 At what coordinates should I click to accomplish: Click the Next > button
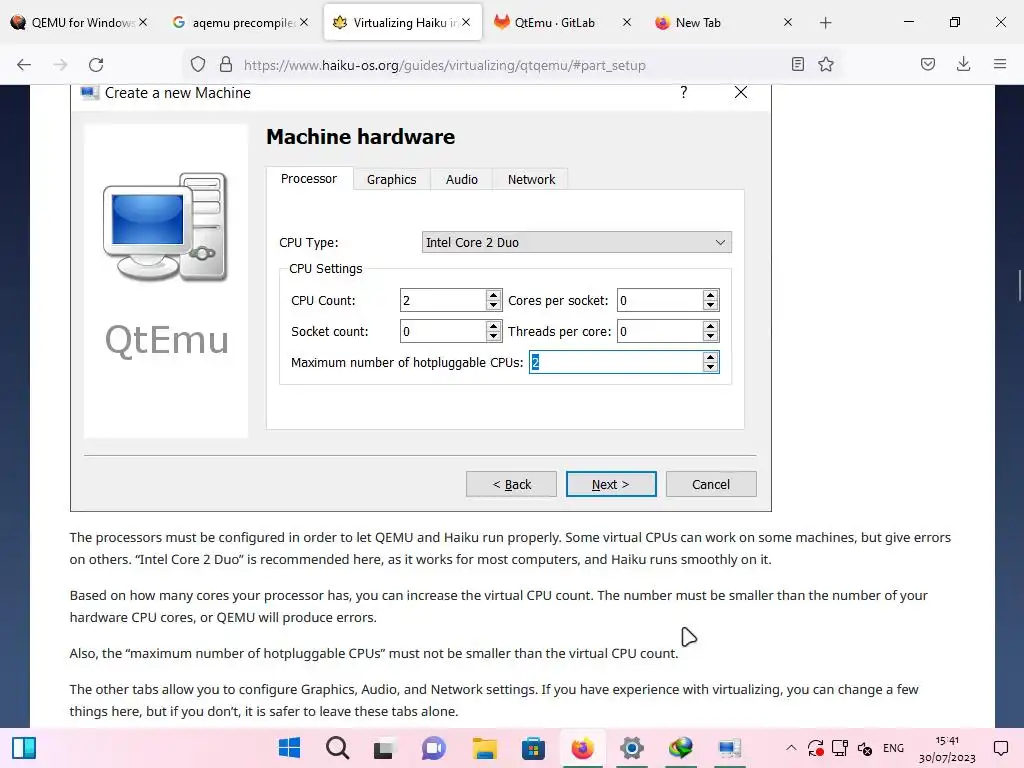point(611,485)
